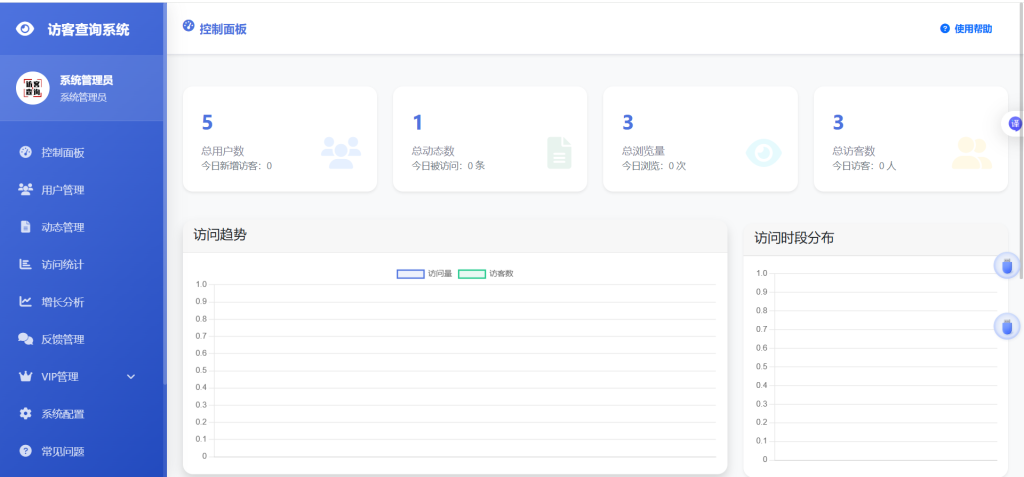Click the 总访客数 label

tap(854, 151)
